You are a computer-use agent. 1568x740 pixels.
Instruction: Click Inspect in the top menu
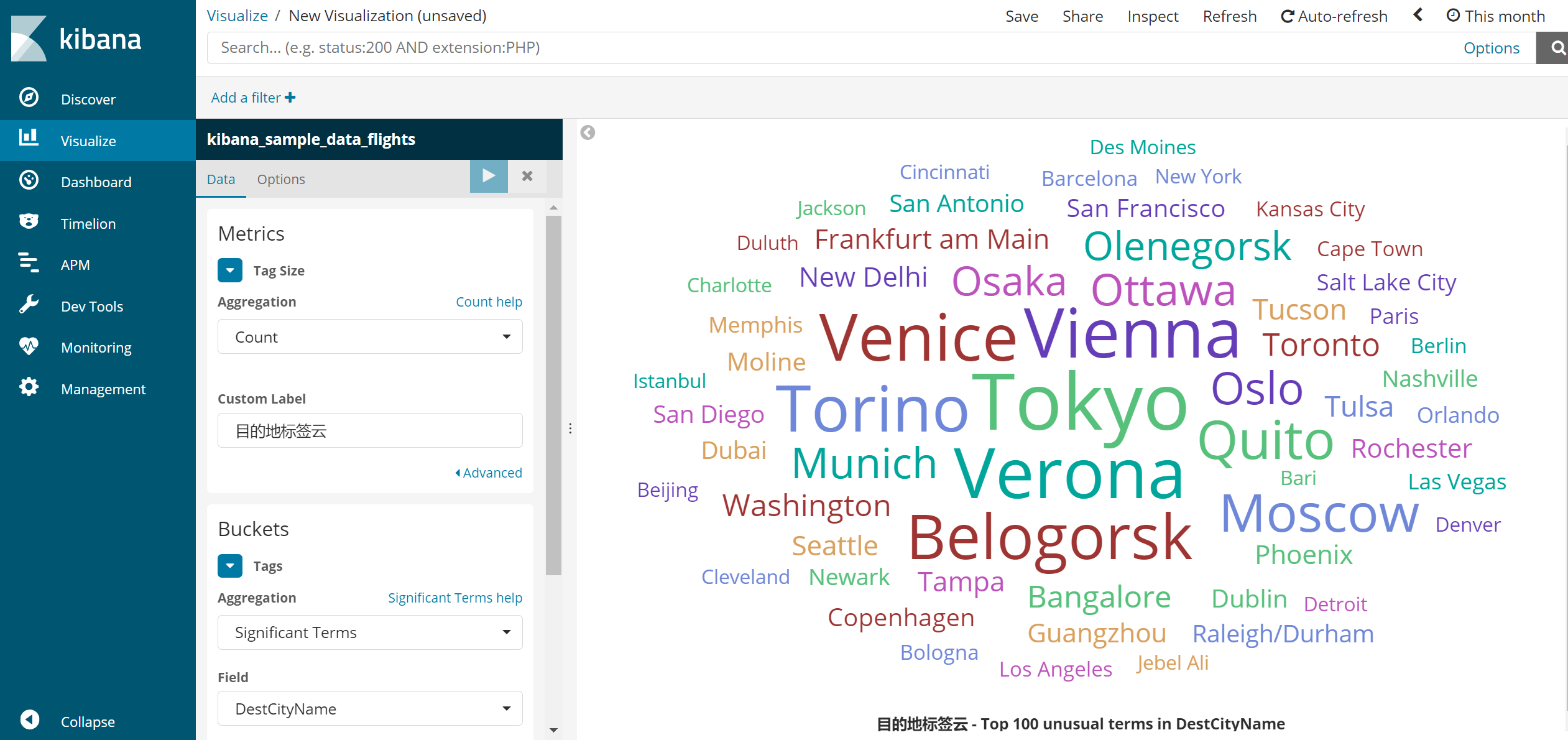[1153, 16]
